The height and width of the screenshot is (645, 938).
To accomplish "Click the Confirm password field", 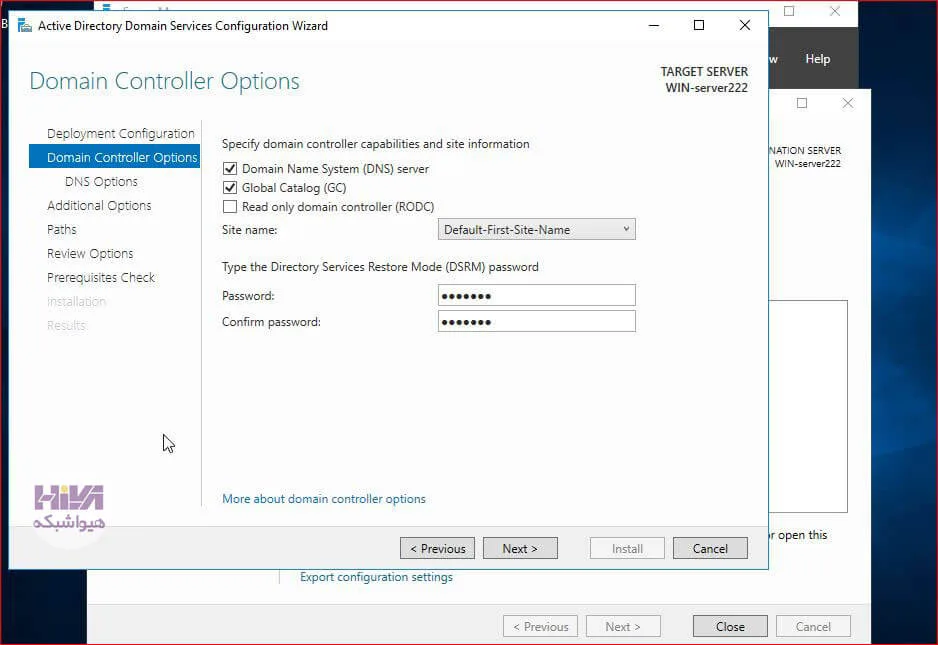I will click(537, 321).
